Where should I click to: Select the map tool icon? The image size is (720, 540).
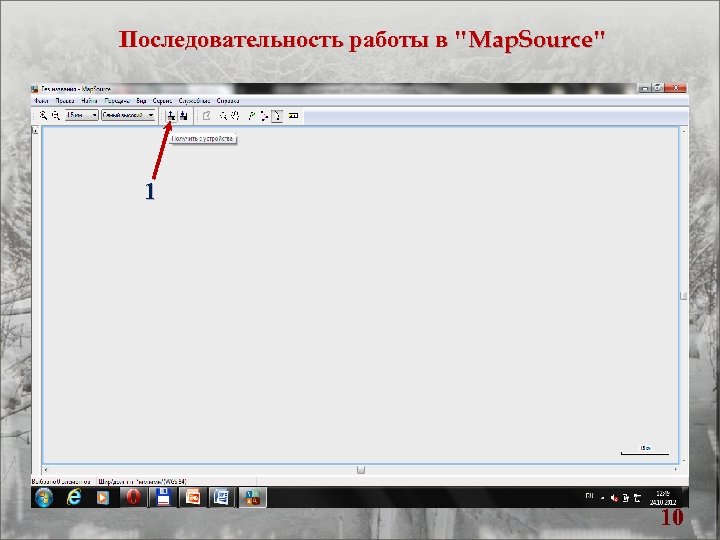(x=207, y=116)
